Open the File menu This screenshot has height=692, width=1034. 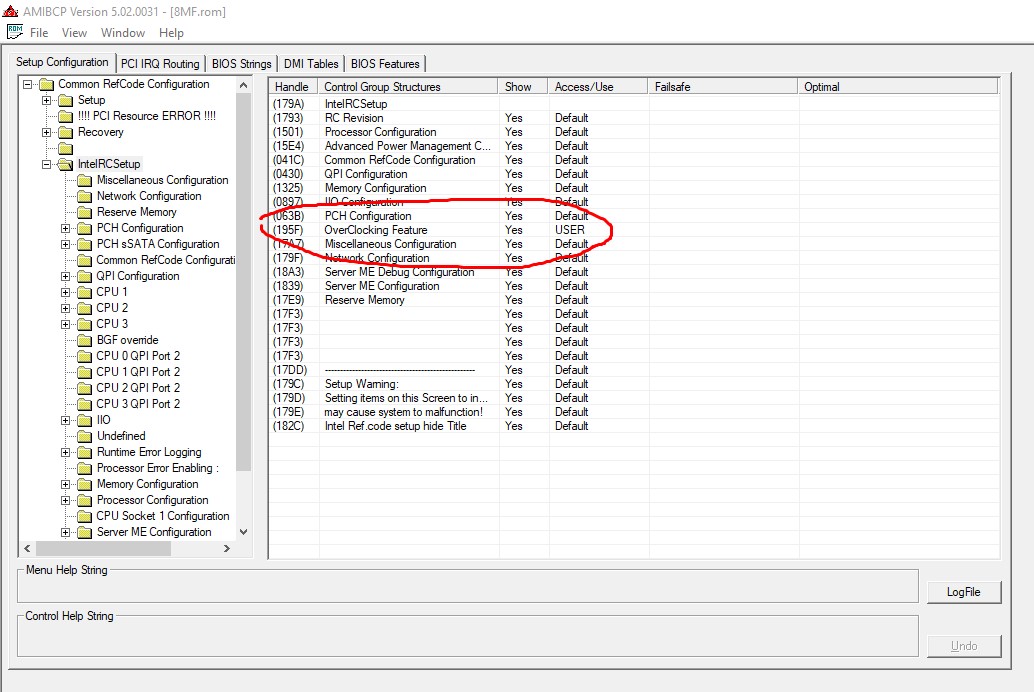(x=39, y=32)
